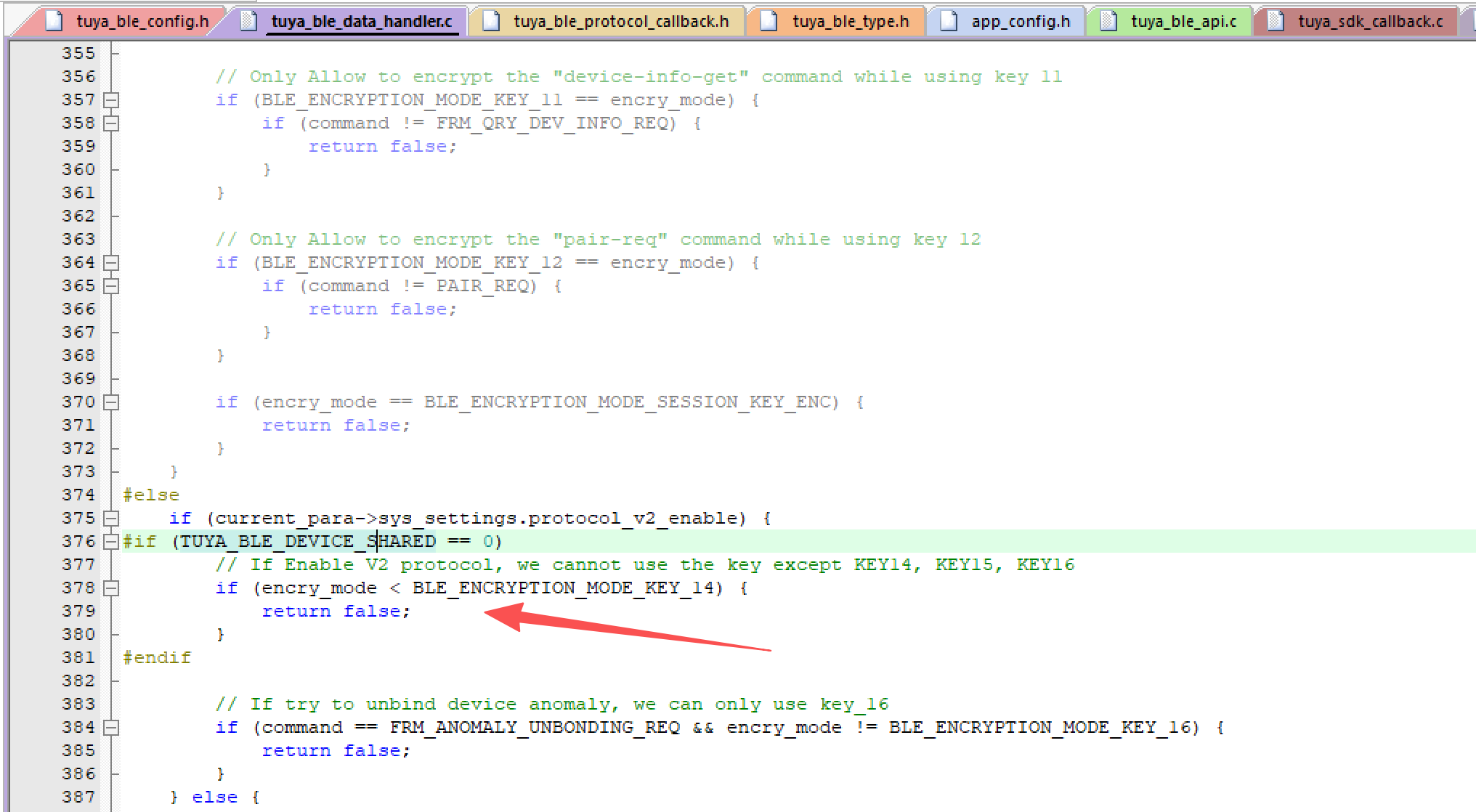Switch to tuya_ble_config.h tab
The height and width of the screenshot is (812, 1476).
(x=142, y=22)
